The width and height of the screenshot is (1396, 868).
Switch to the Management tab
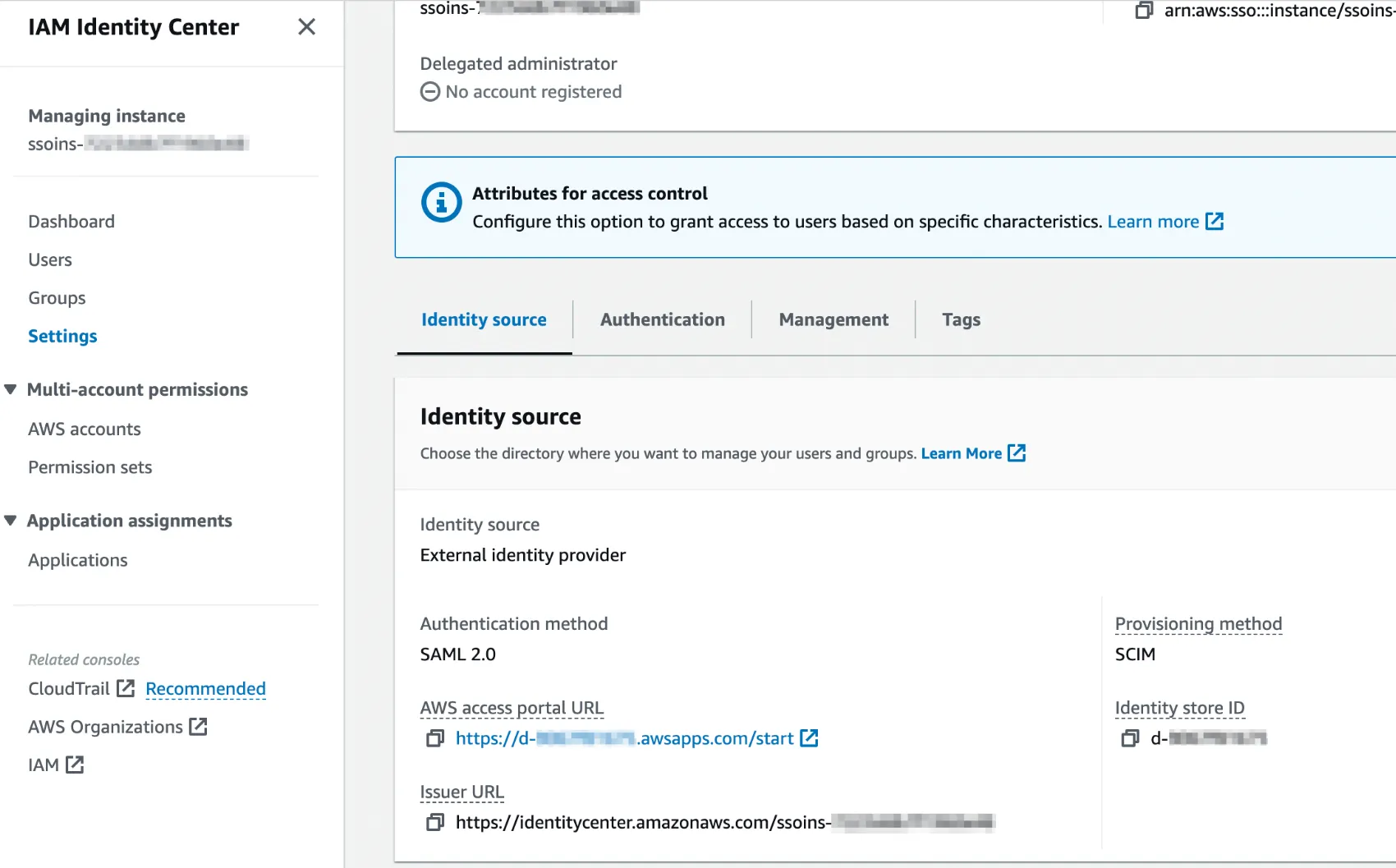[x=833, y=319]
